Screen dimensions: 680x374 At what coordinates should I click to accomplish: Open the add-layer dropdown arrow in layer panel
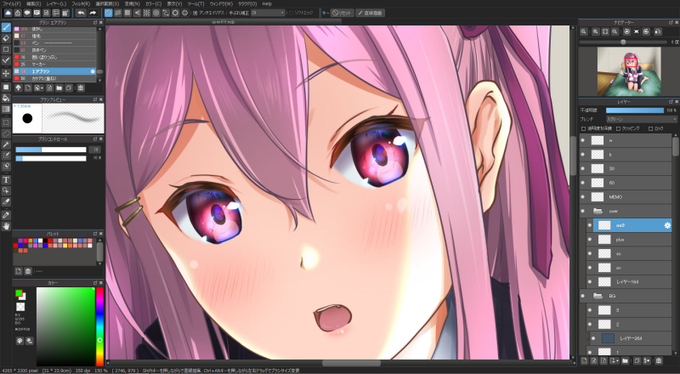coord(614,361)
